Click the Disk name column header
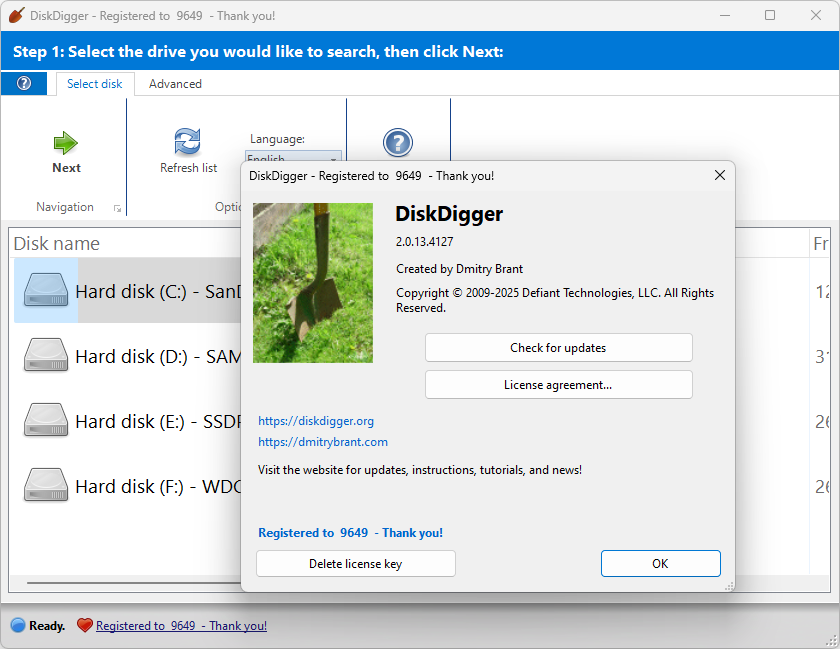Image resolution: width=840 pixels, height=649 pixels. click(56, 243)
